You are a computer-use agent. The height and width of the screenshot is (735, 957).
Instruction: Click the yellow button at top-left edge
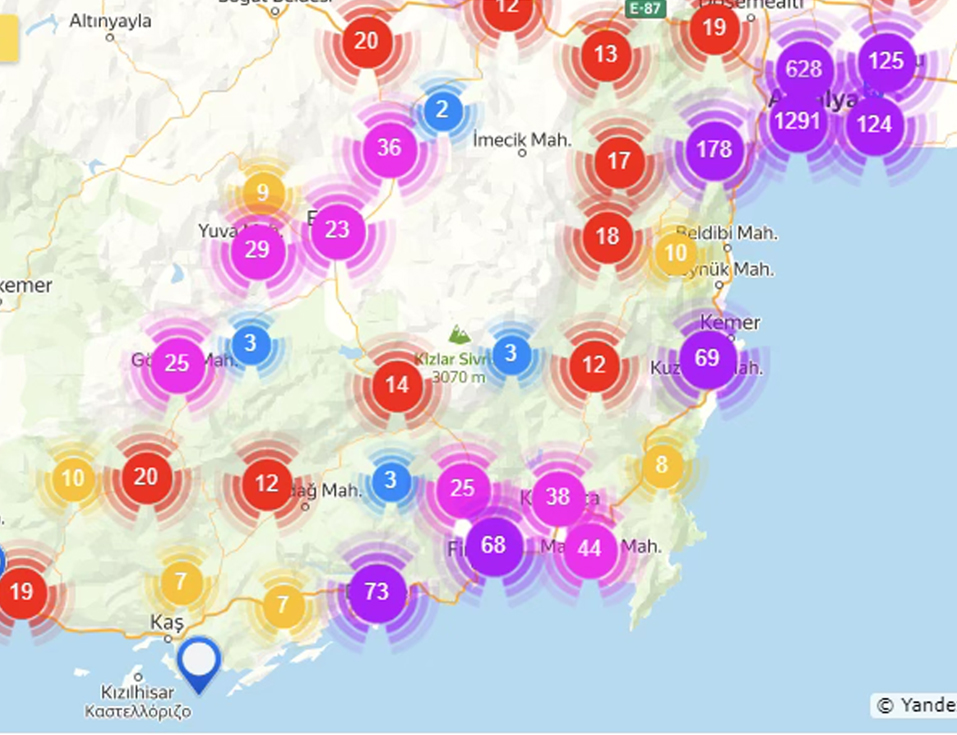pos(9,38)
